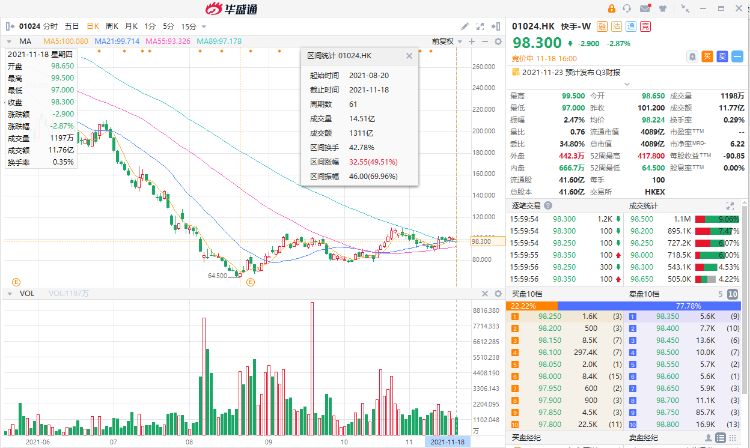Select the 月K monthly chart tab

(x=131, y=26)
